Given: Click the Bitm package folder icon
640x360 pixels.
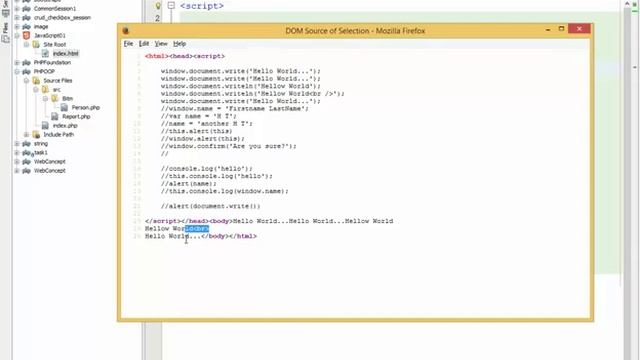Looking at the screenshot, I should point(55,98).
